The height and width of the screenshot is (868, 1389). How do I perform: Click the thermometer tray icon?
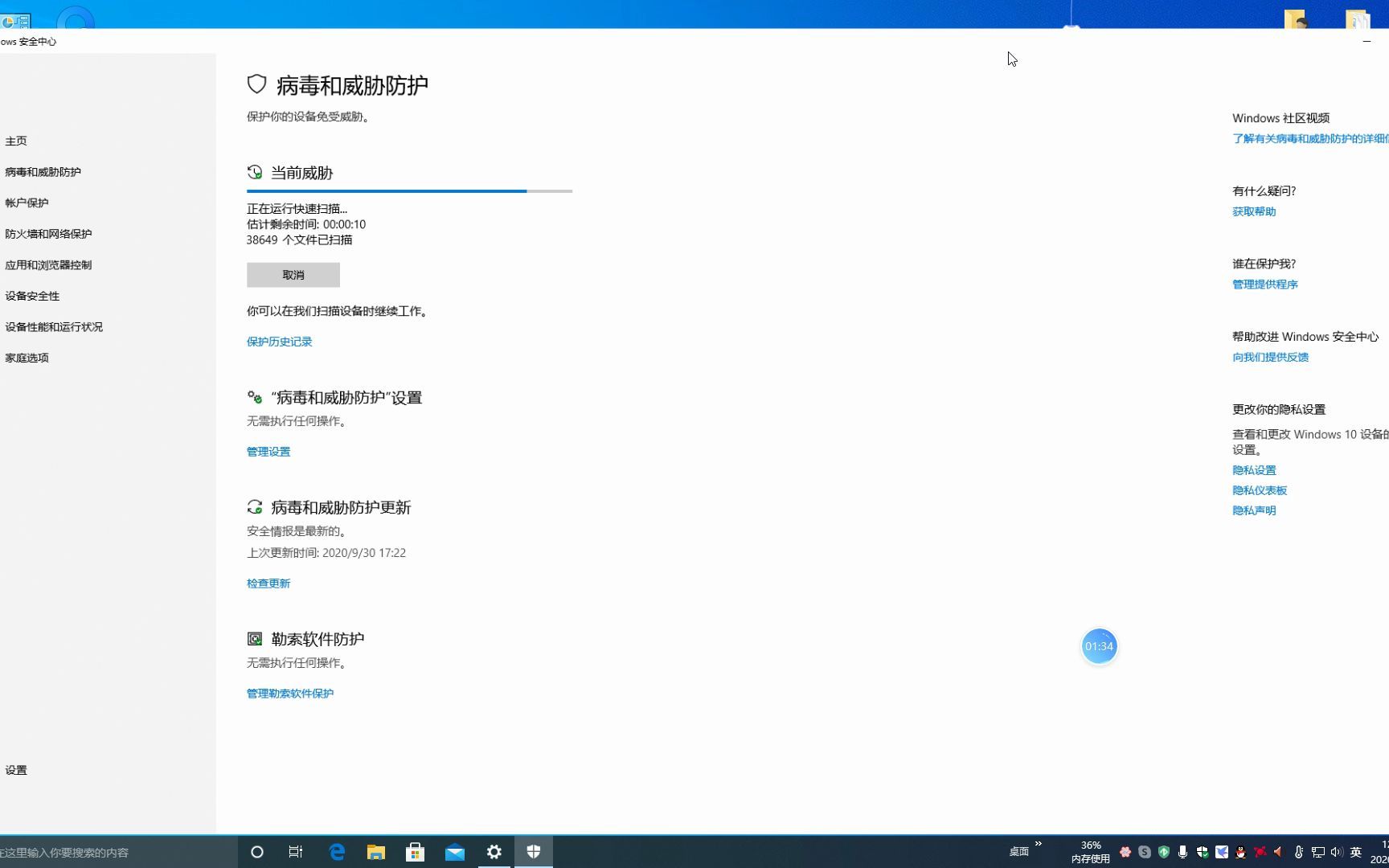1298,852
